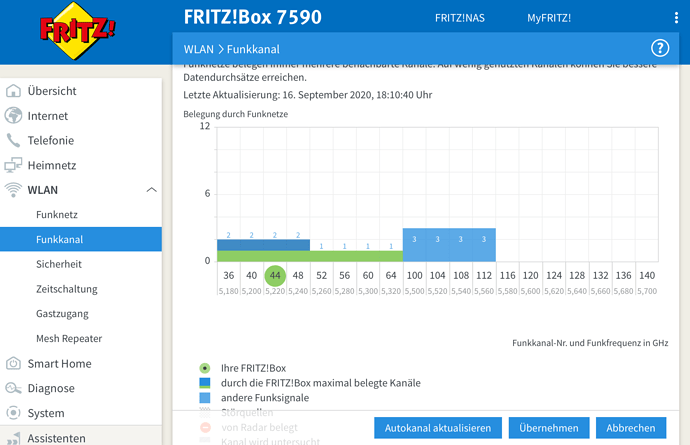Click the Abbrechen button
Viewport: 690px width, 445px height.
click(631, 428)
